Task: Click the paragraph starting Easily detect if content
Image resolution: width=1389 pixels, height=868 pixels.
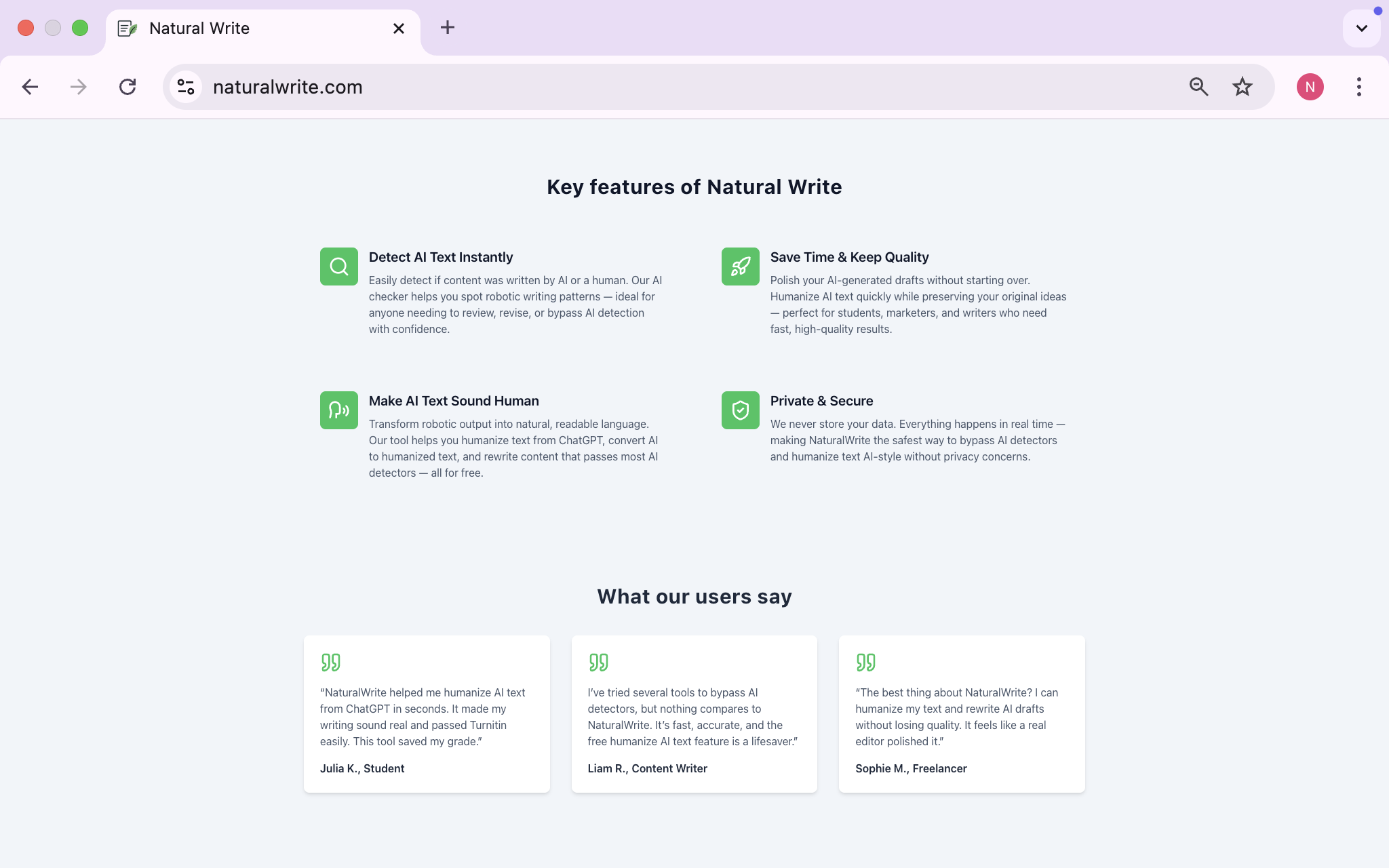Action: 515,304
